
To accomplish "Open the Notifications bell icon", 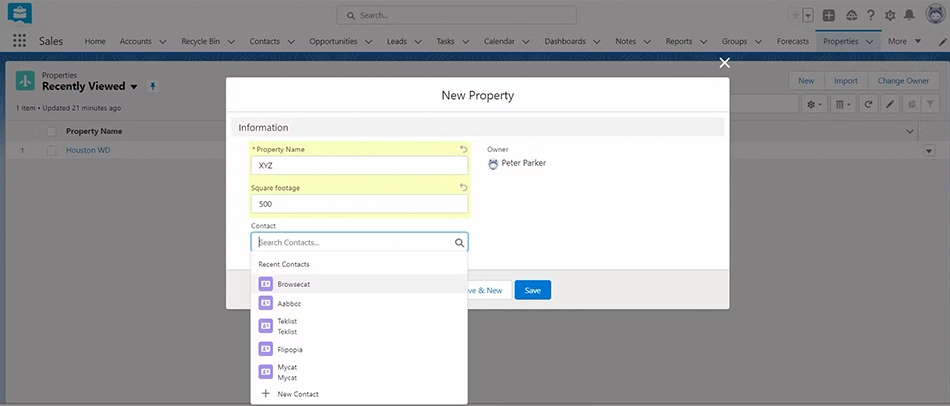I will click(909, 15).
